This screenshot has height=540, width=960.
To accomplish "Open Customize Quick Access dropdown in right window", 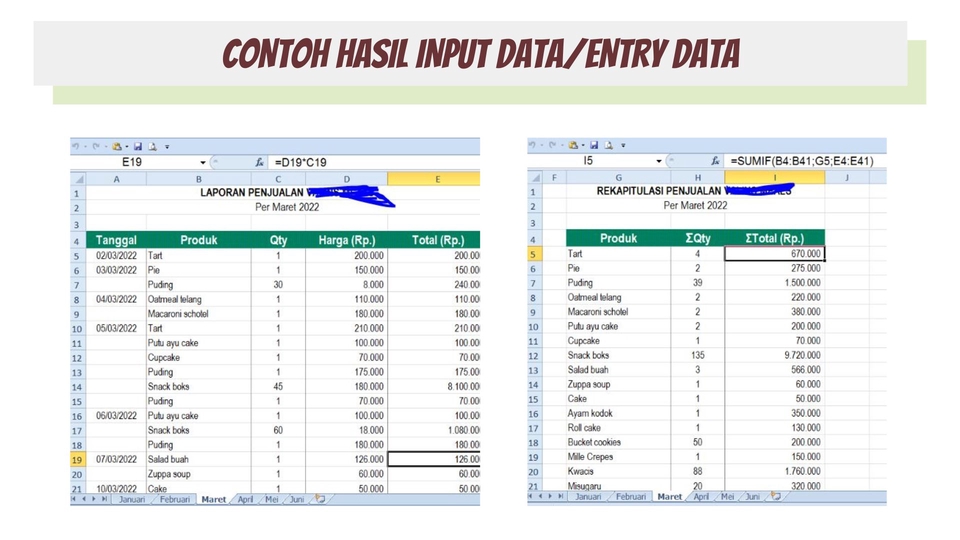I will coord(623,146).
